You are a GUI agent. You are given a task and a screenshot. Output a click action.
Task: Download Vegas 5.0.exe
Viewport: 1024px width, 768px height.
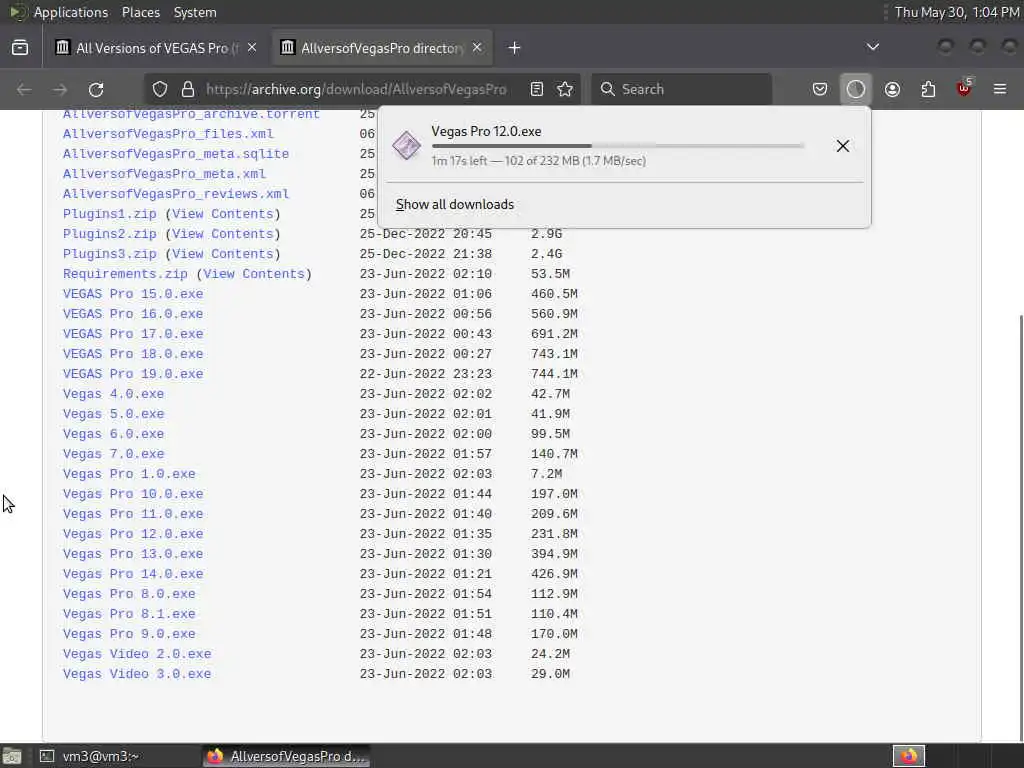(x=114, y=414)
